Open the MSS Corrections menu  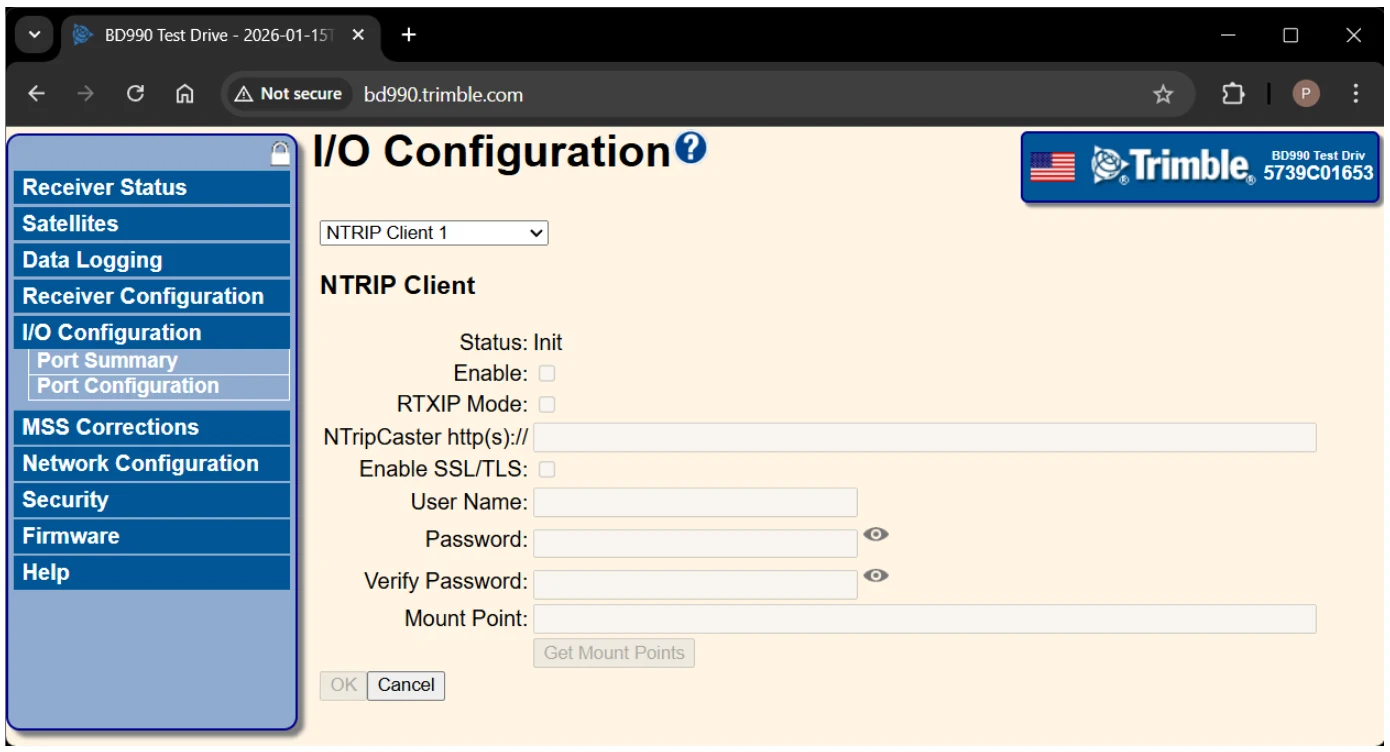coord(152,427)
